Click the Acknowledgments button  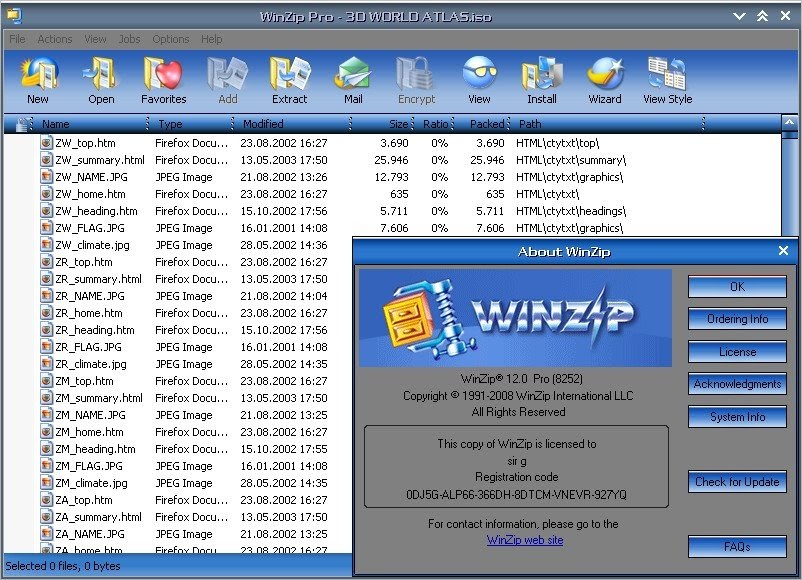pos(737,384)
